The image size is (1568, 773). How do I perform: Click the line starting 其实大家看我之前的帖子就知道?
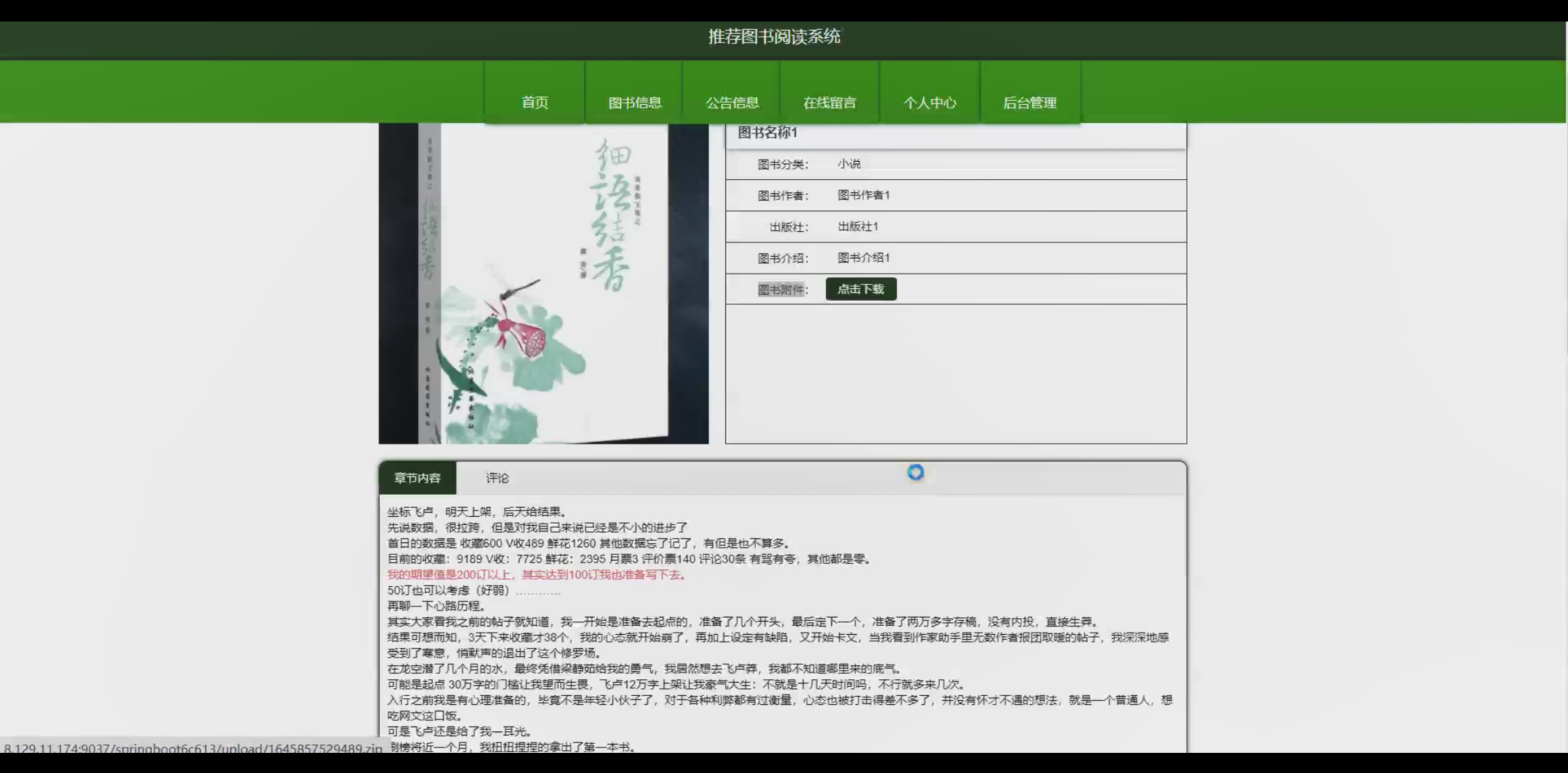(744, 622)
